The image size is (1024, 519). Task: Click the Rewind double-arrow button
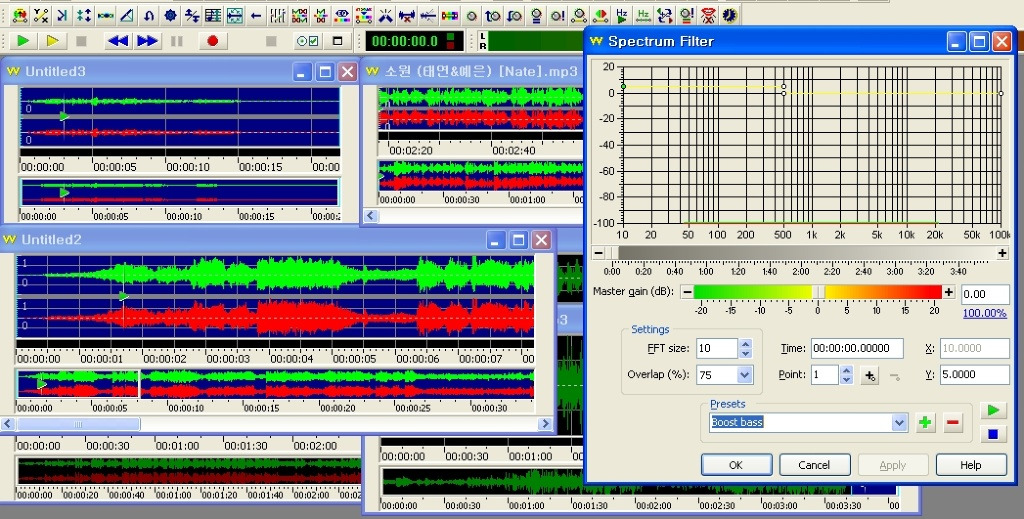118,41
